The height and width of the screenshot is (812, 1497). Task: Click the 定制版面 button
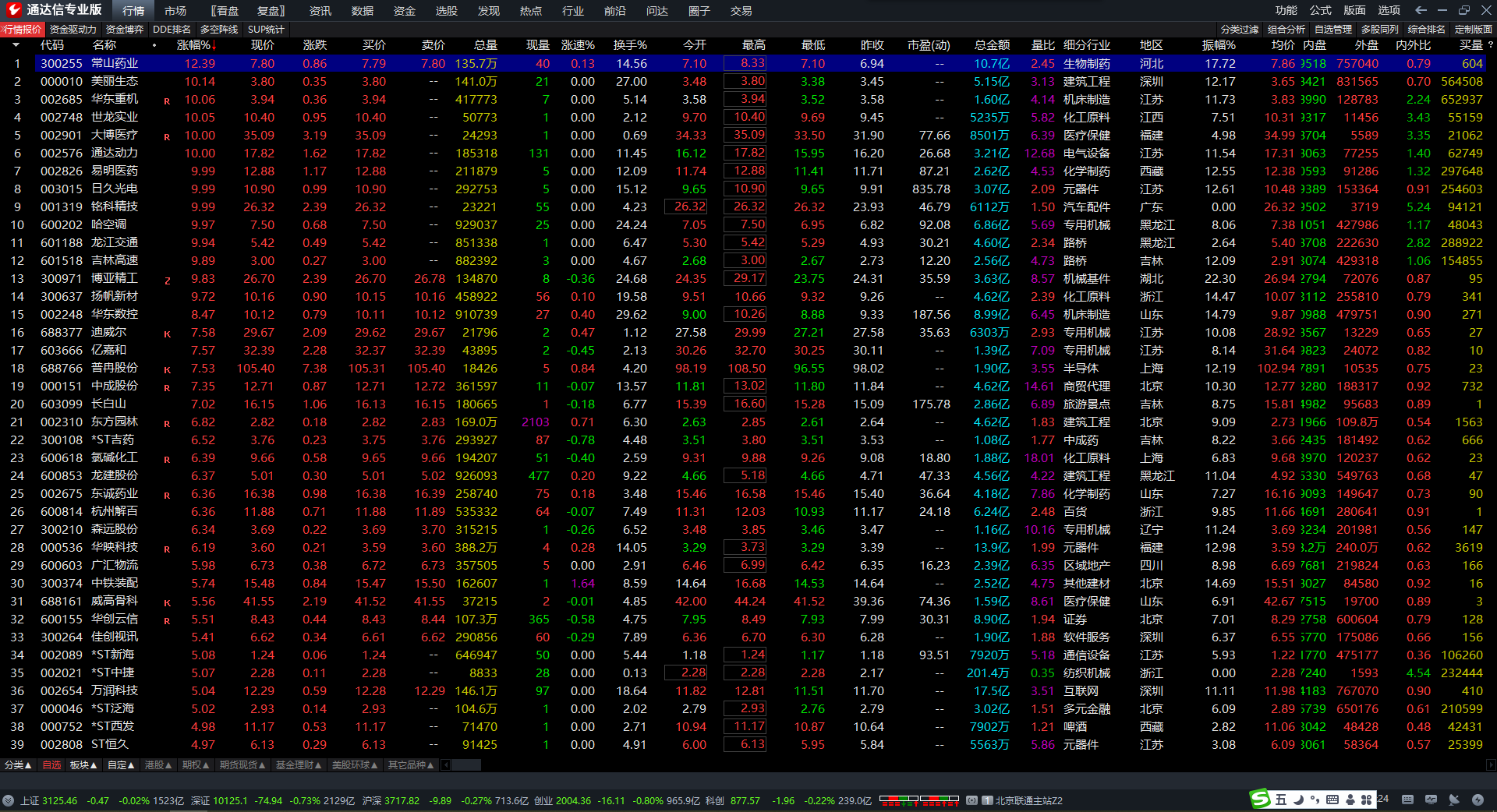click(1474, 30)
